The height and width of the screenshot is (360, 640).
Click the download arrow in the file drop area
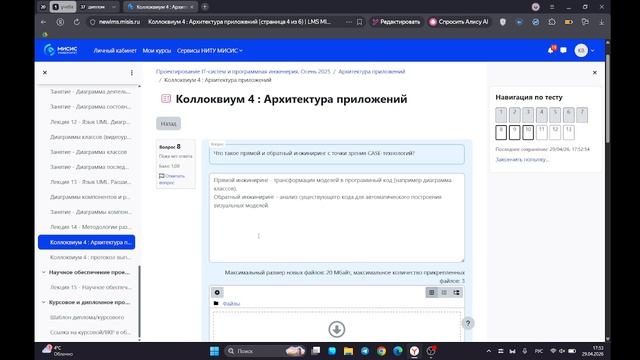337,329
